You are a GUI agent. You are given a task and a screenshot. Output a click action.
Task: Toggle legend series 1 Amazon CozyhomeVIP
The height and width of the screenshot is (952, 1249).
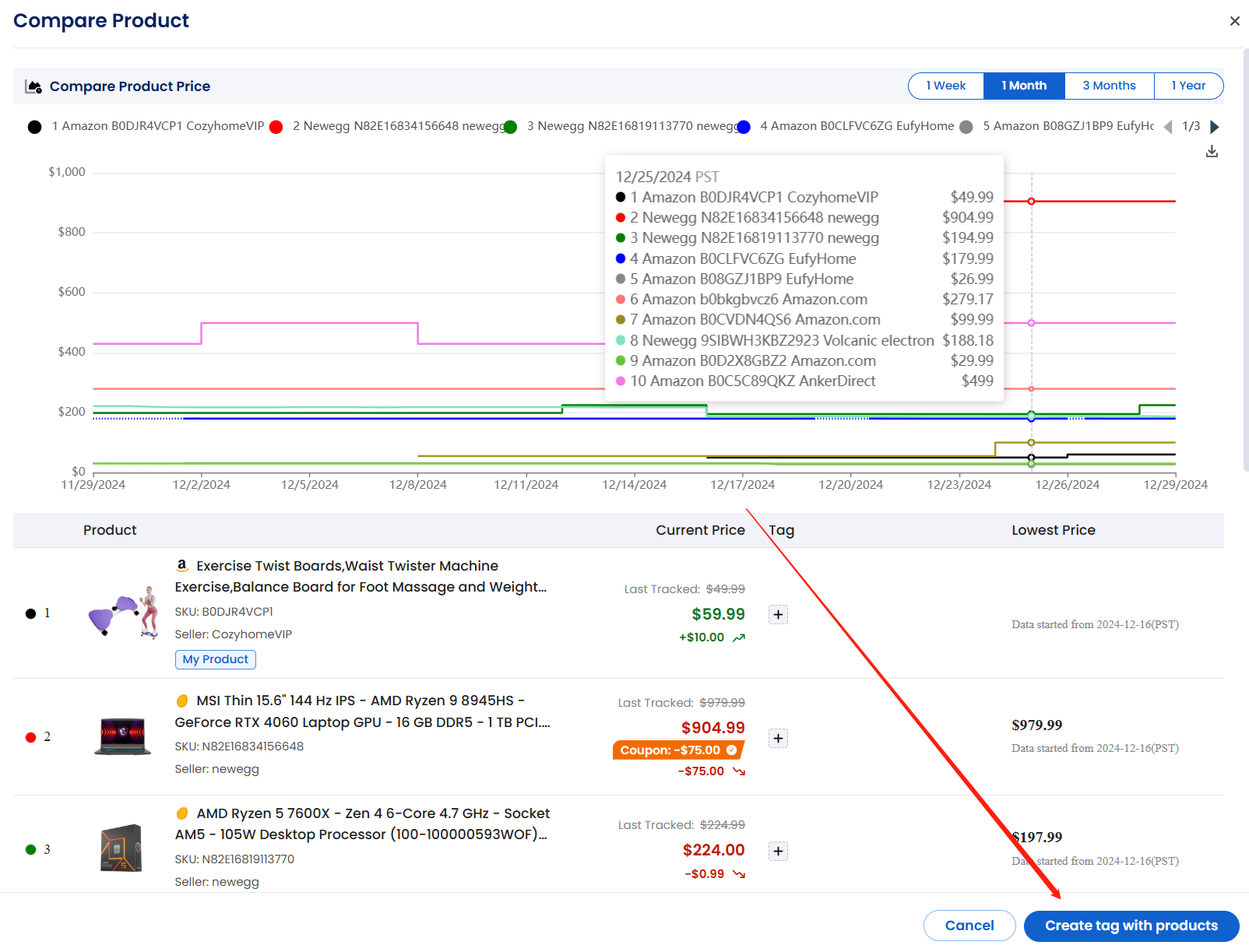(146, 126)
